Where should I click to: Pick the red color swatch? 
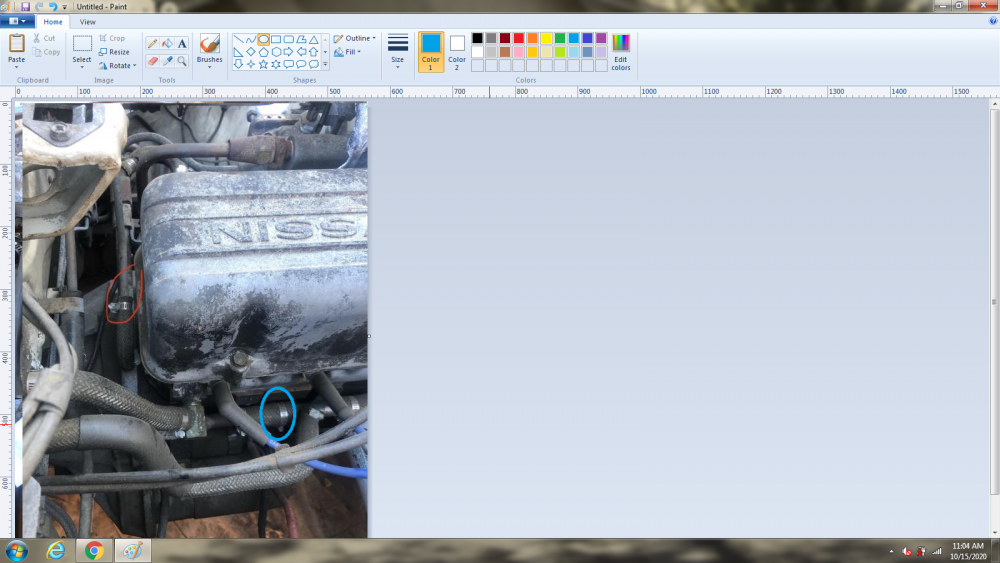(518, 38)
